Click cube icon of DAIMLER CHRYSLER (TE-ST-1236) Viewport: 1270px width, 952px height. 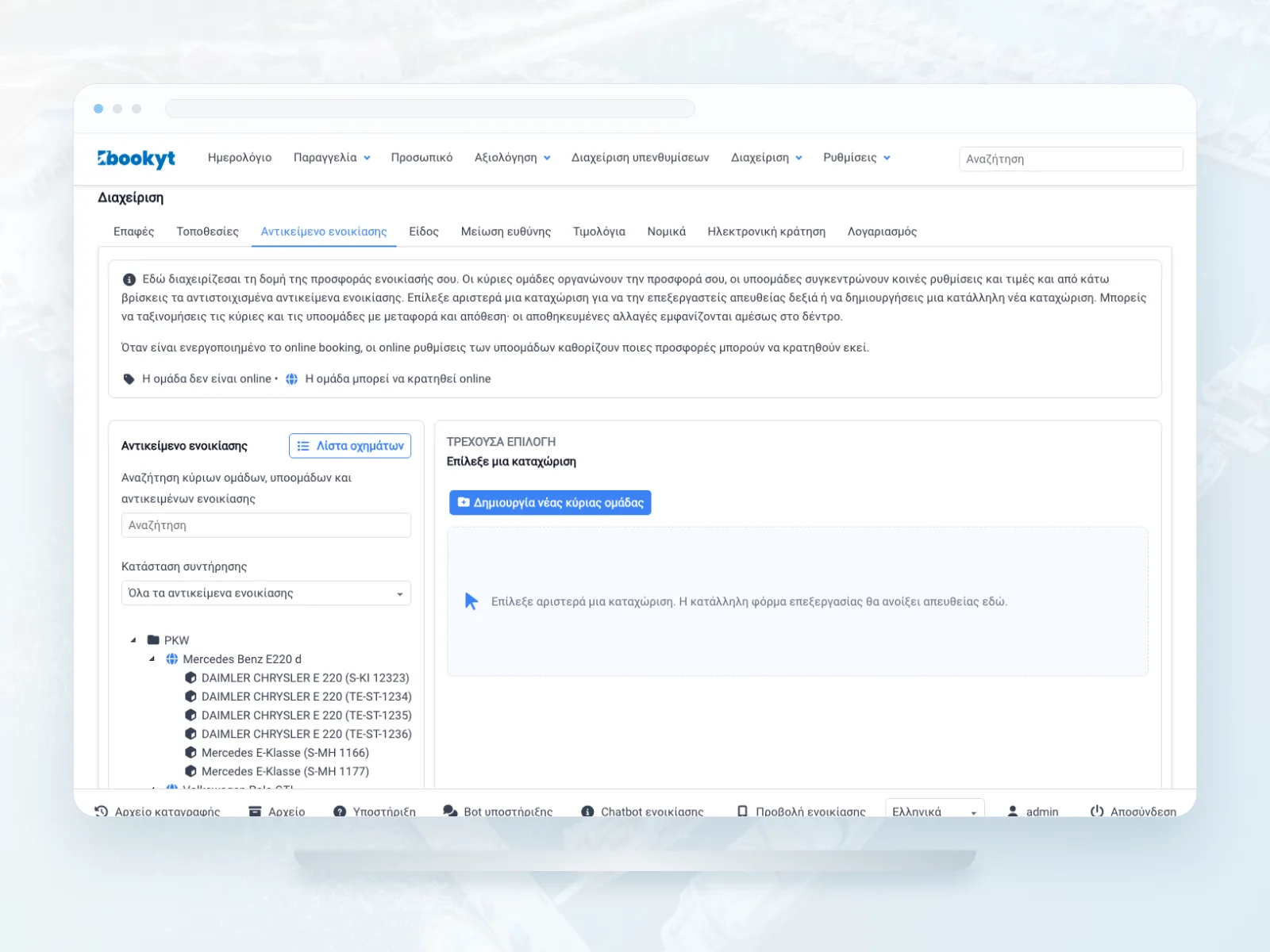[190, 734]
